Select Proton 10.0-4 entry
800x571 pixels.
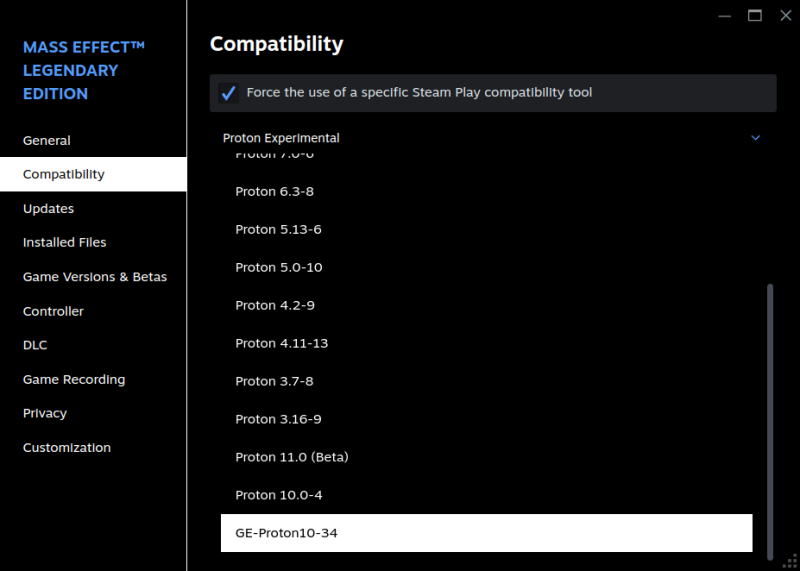pos(486,495)
